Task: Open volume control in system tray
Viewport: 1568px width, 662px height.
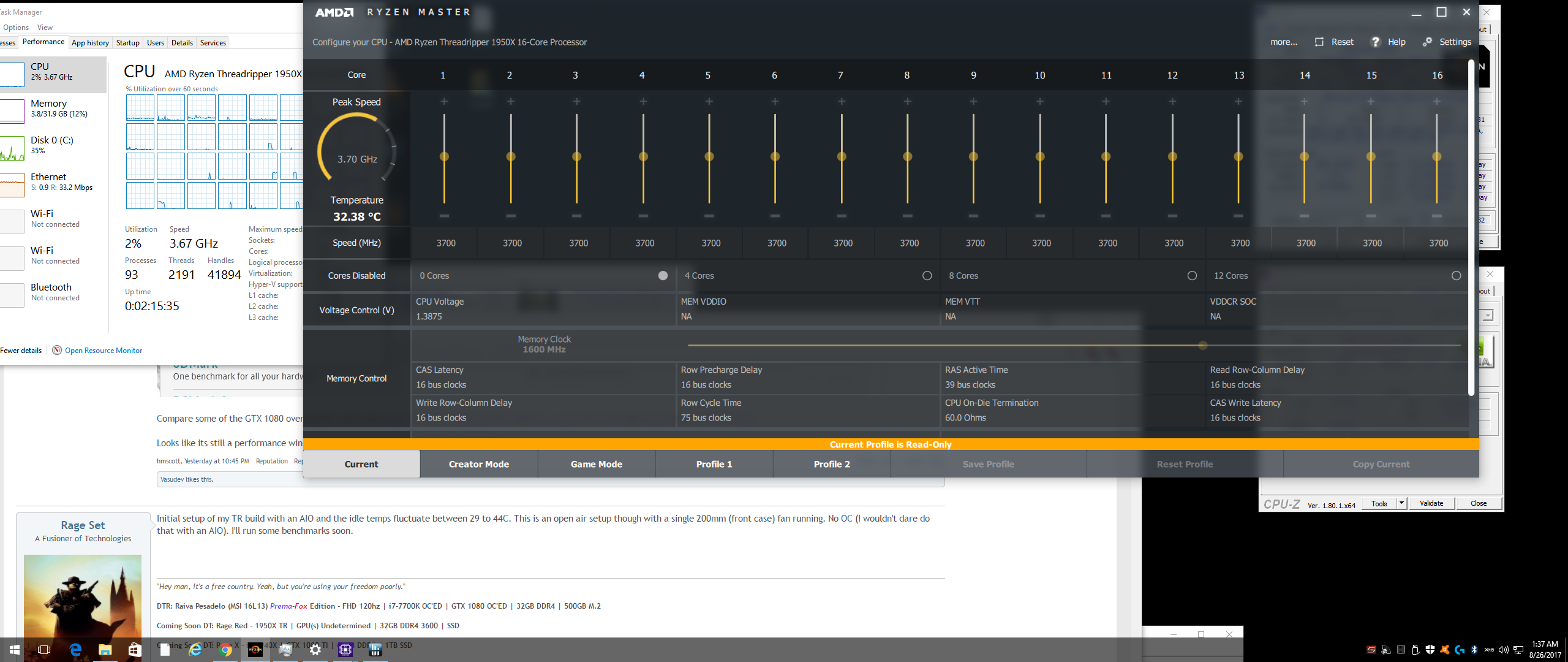Action: click(x=1504, y=650)
